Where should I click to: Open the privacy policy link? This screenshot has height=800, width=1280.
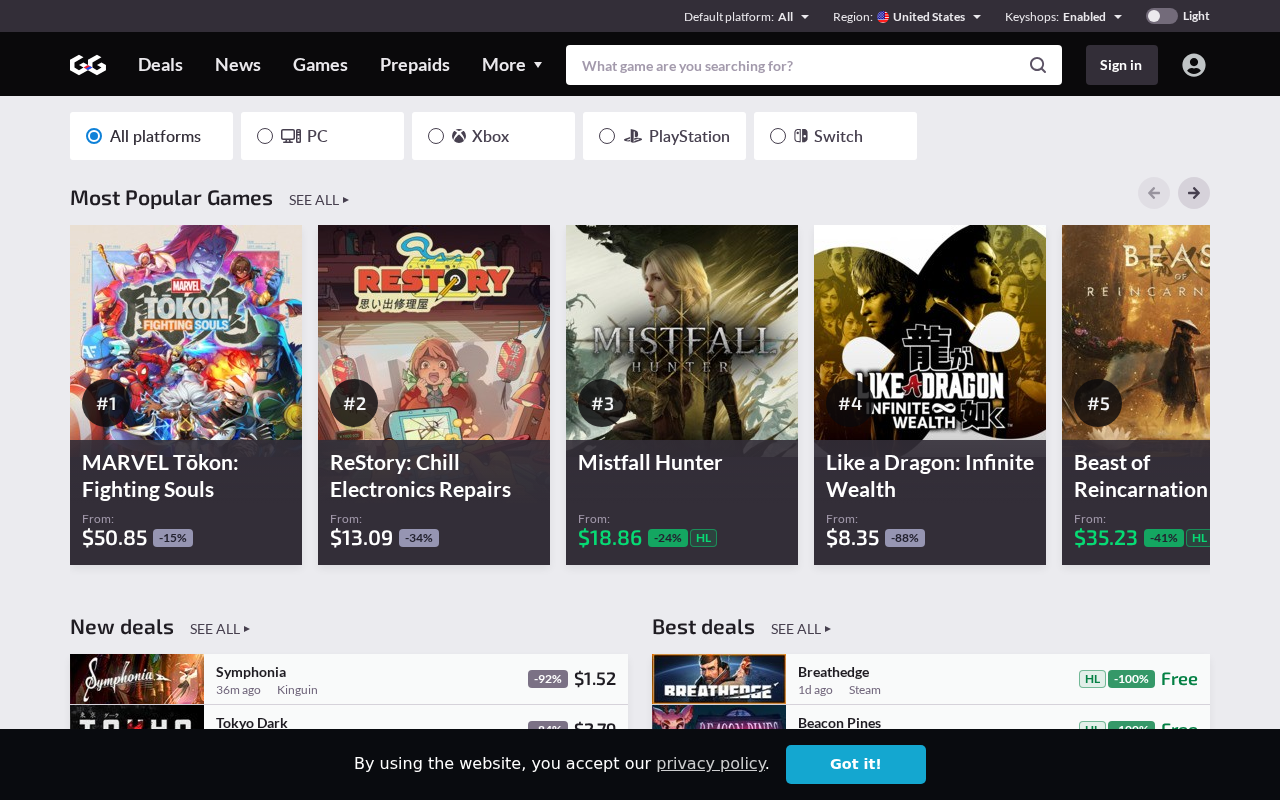[710, 764]
